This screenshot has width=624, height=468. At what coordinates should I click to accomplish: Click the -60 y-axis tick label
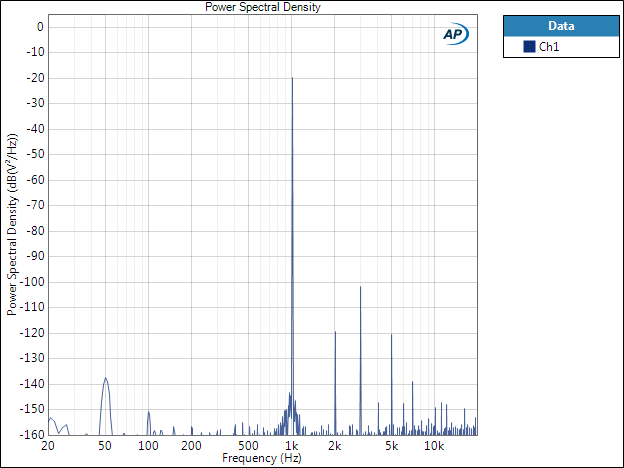pyautogui.click(x=35, y=180)
